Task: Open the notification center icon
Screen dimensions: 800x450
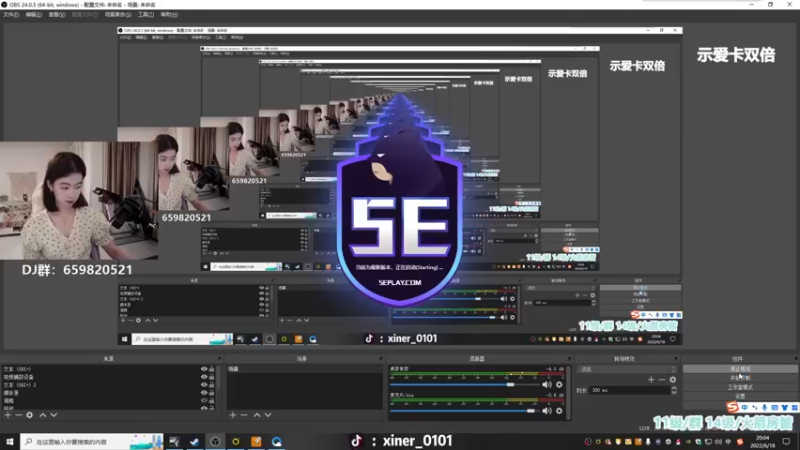Action: (x=786, y=441)
